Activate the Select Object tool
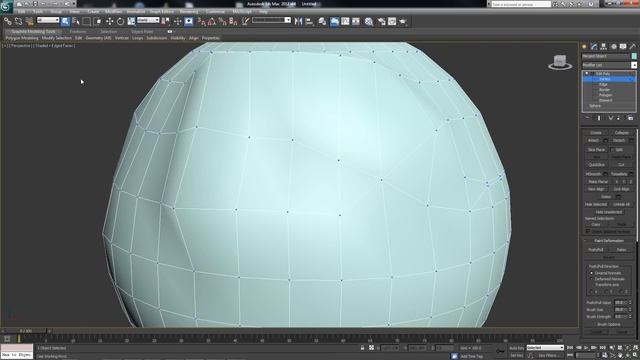 tap(65, 21)
